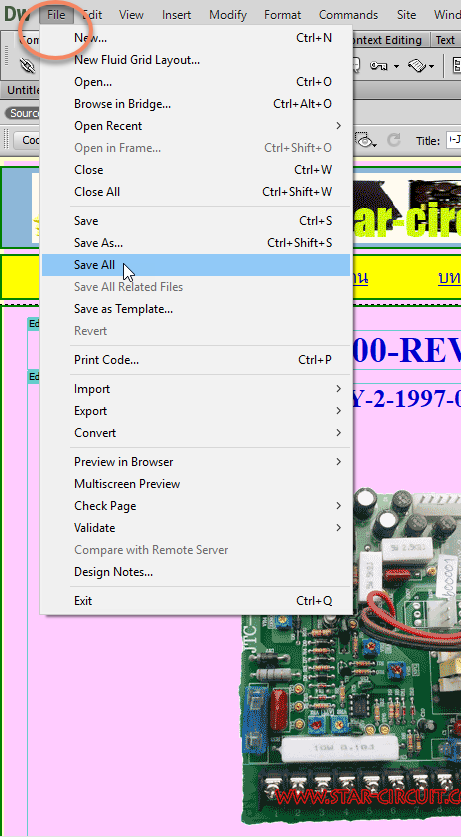The image size is (461, 838).
Task: Click the Source Code button
Action: [x=23, y=113]
